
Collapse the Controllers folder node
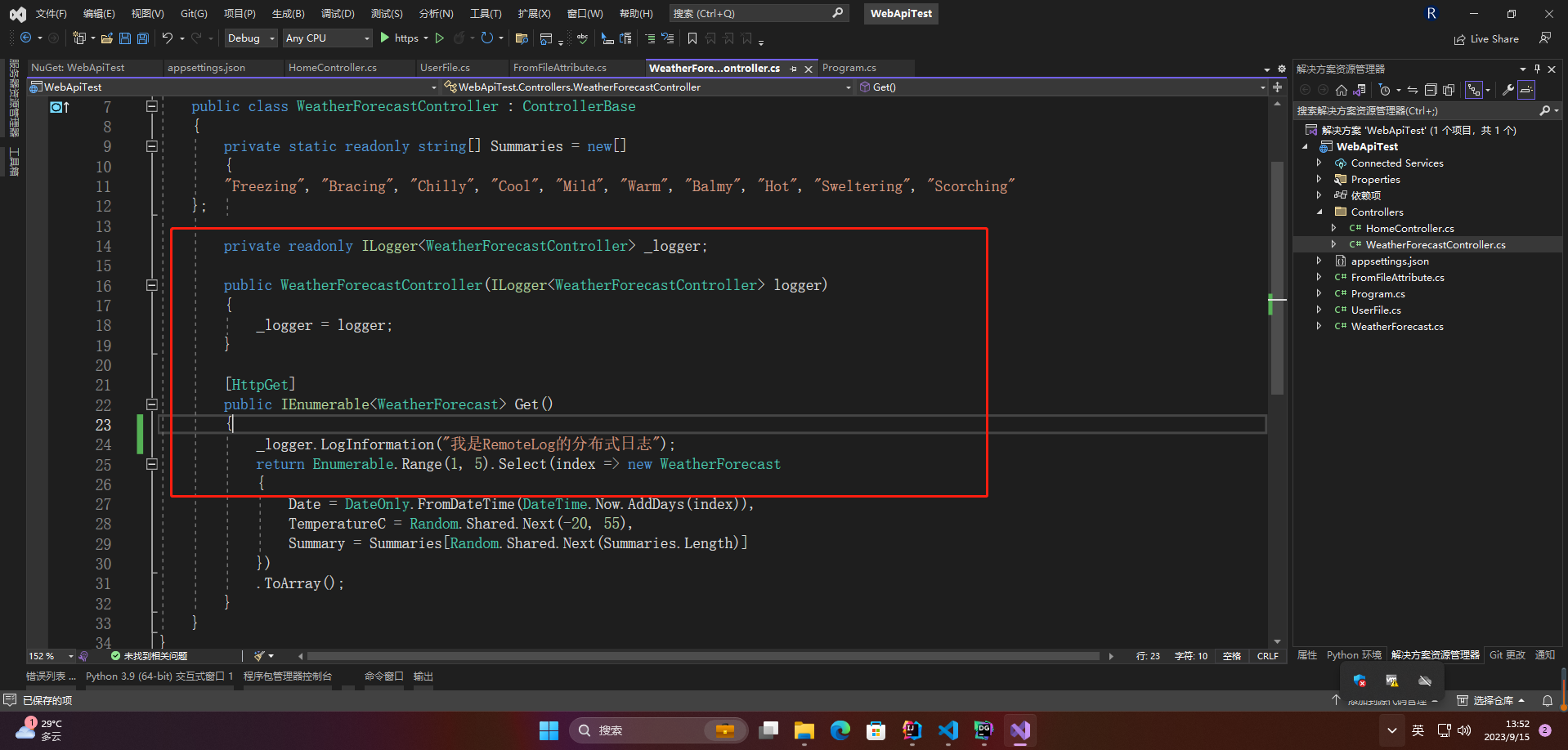pyautogui.click(x=1319, y=212)
